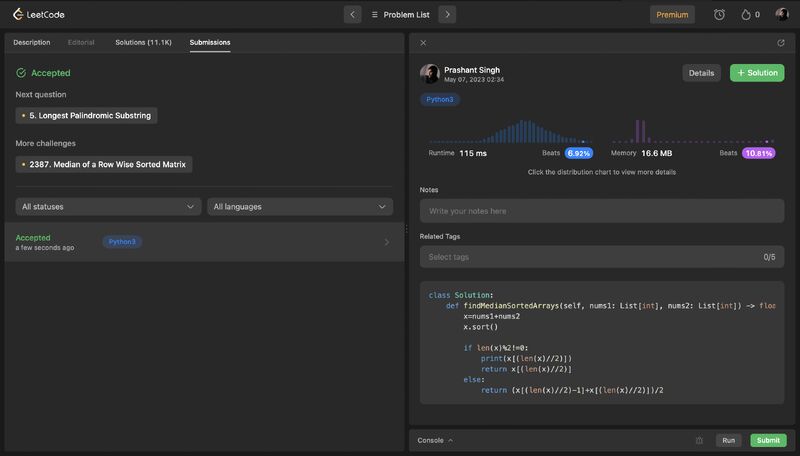Open submission Details button
The width and height of the screenshot is (800, 456).
click(701, 73)
